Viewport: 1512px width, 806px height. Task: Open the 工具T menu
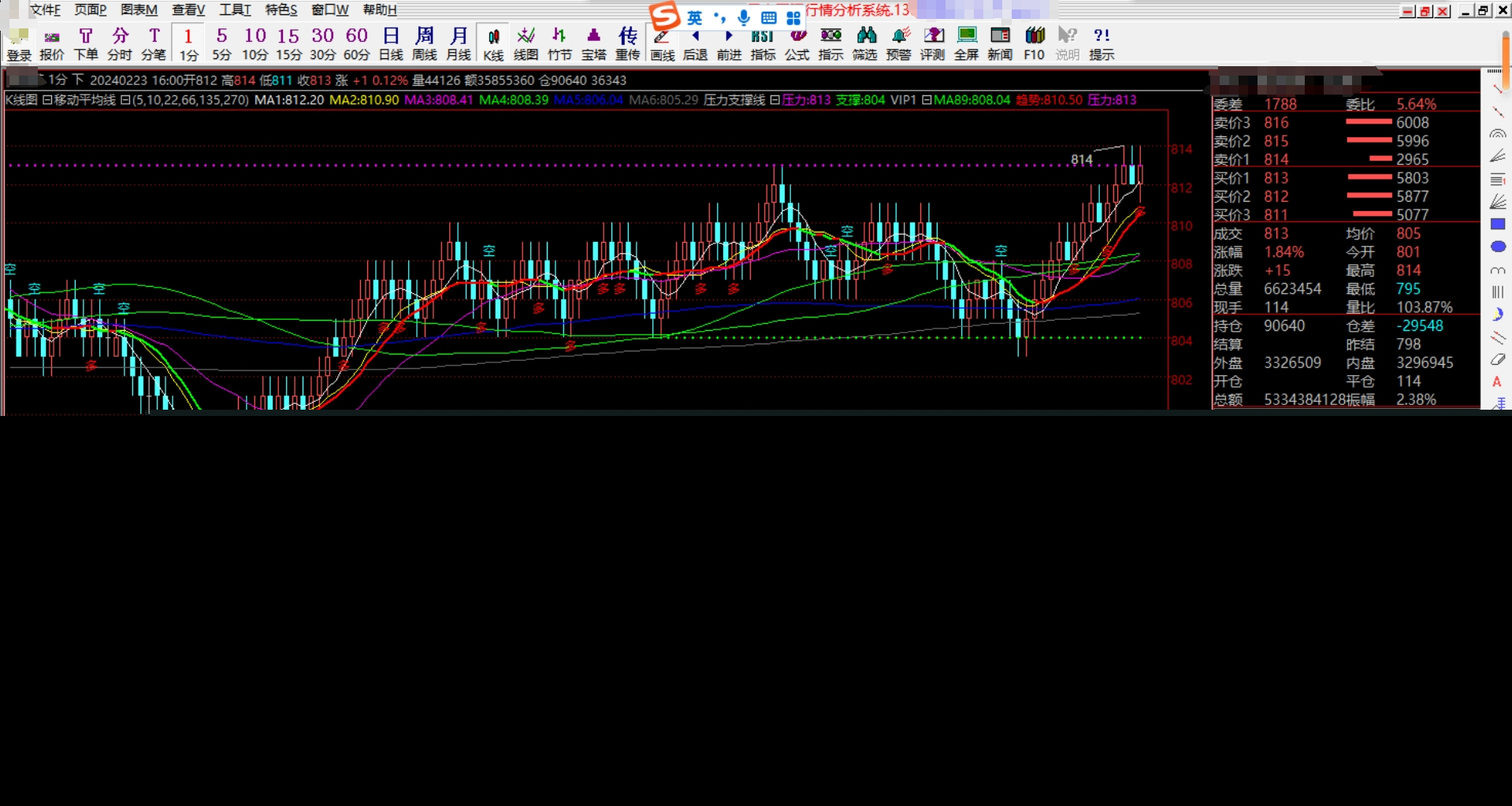click(234, 9)
